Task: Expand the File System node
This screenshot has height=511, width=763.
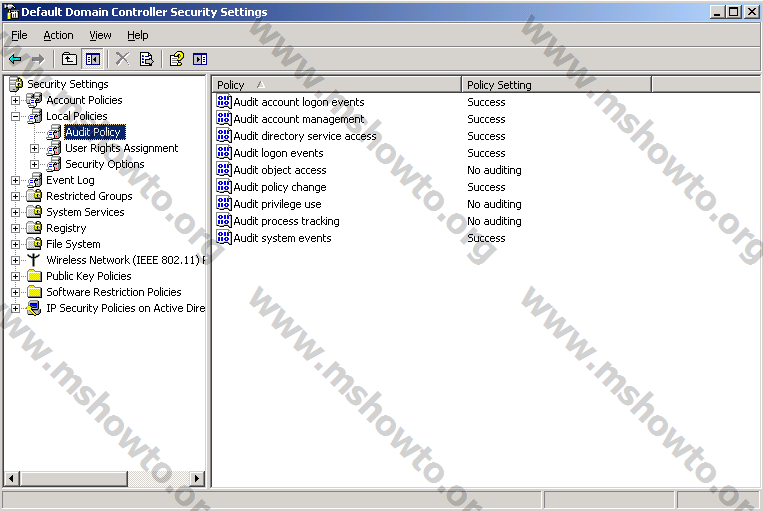Action: (x=16, y=244)
